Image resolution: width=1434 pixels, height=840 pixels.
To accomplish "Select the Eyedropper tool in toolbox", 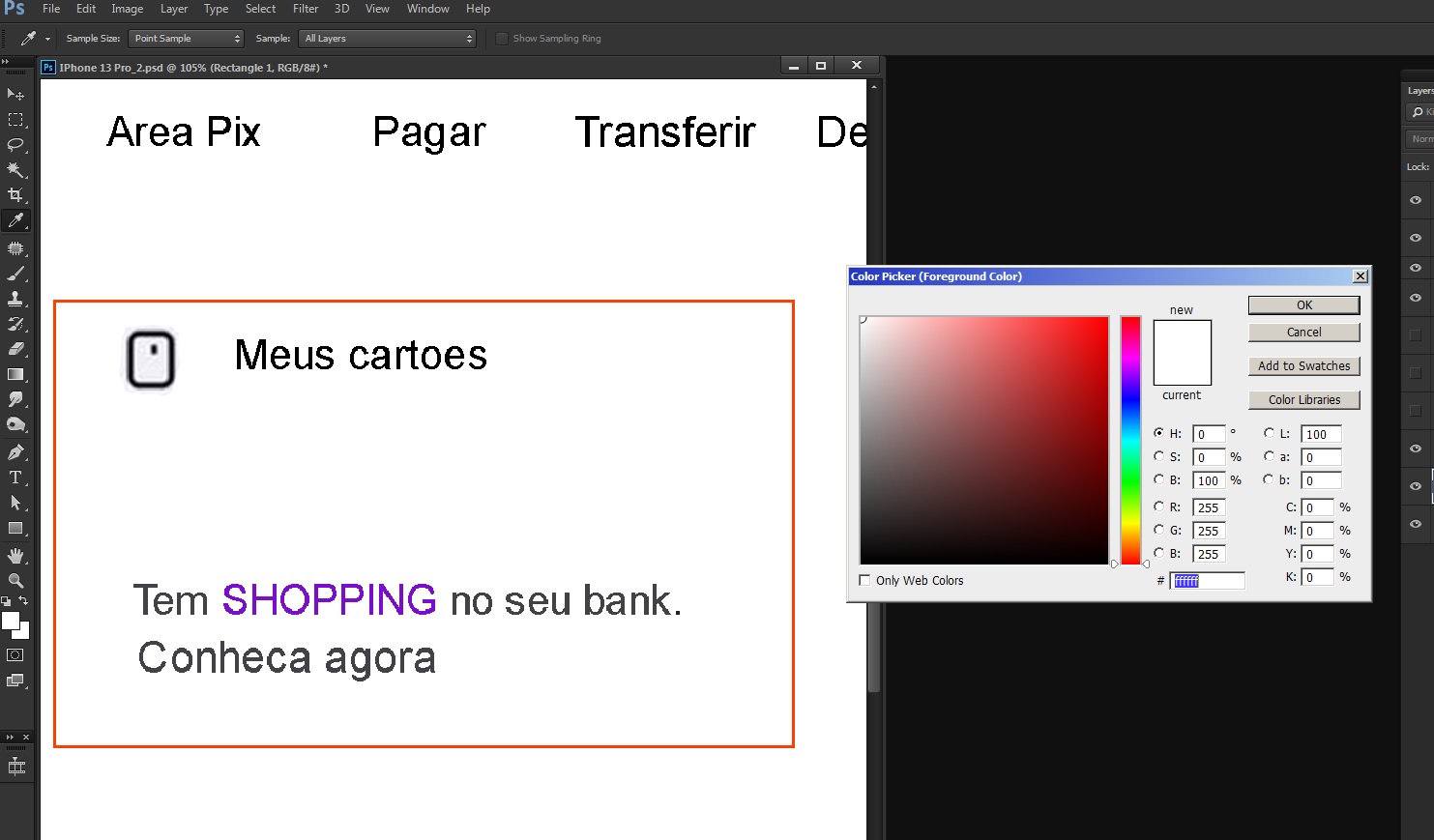I will coord(15,221).
